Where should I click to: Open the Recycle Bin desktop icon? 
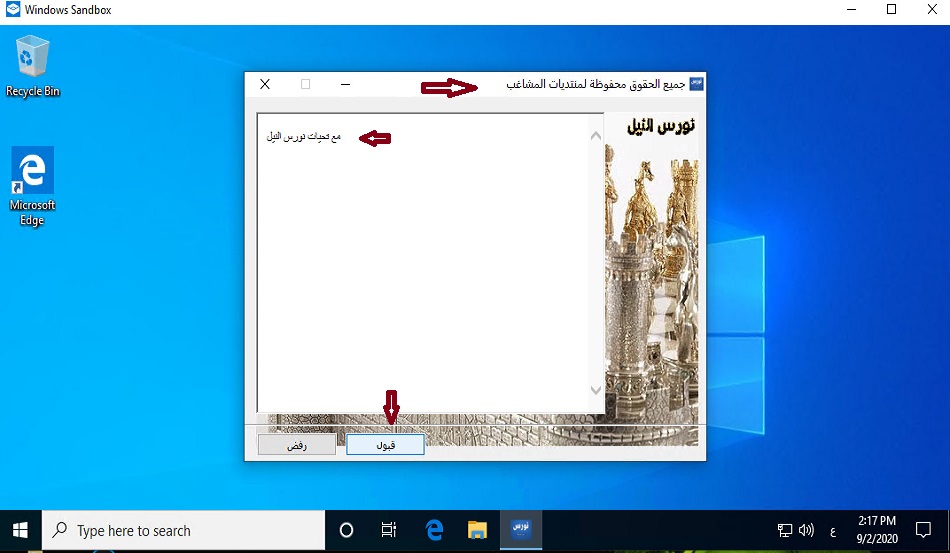pos(33,66)
